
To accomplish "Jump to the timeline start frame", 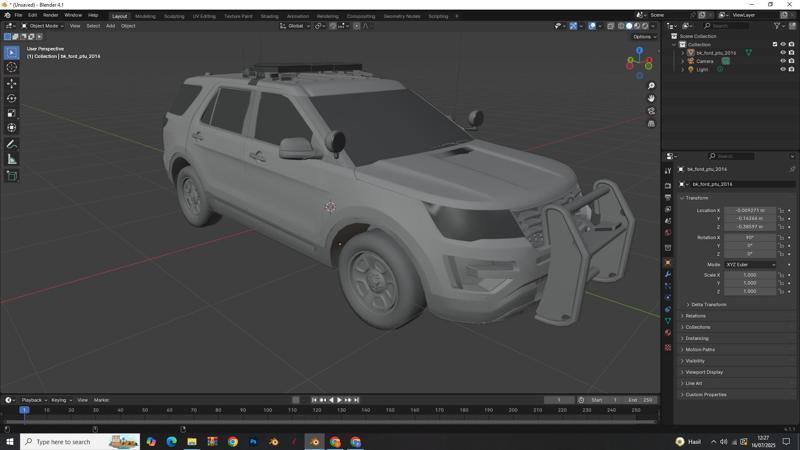I will 314,400.
